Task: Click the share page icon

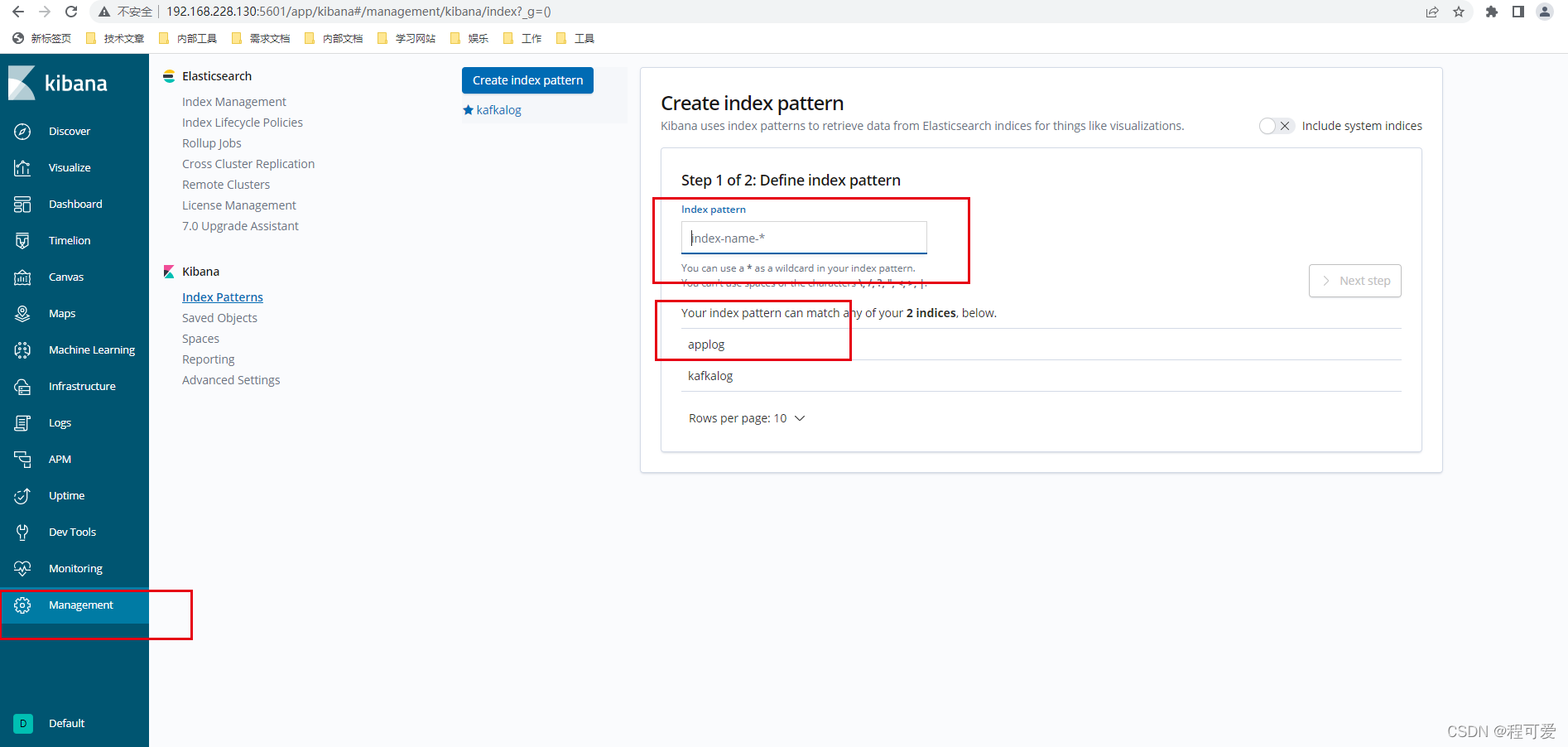Action: pyautogui.click(x=1432, y=12)
